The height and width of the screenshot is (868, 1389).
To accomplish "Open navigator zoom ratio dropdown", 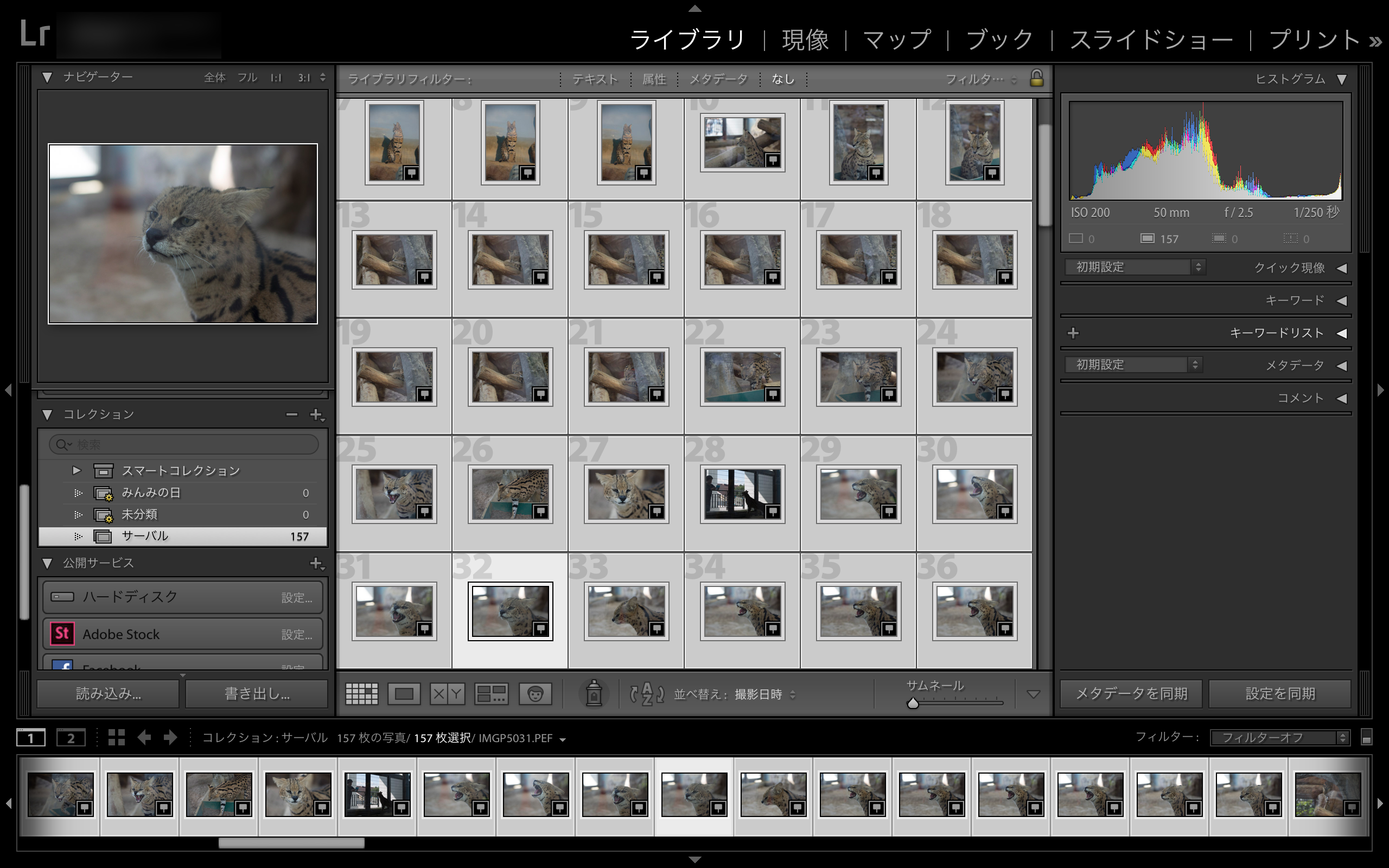I will 323,77.
